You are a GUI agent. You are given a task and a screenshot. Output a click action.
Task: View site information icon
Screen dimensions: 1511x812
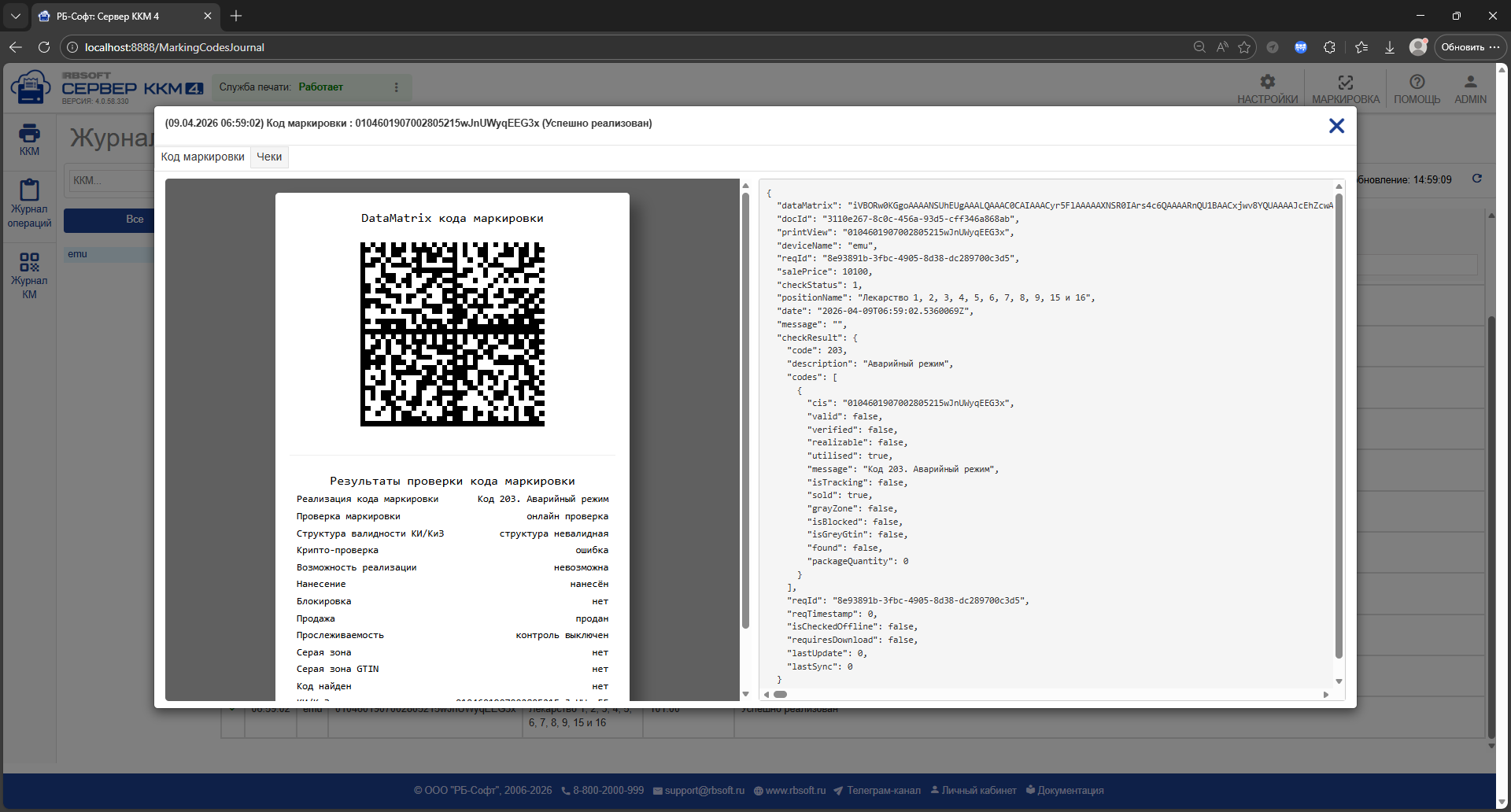tap(72, 47)
